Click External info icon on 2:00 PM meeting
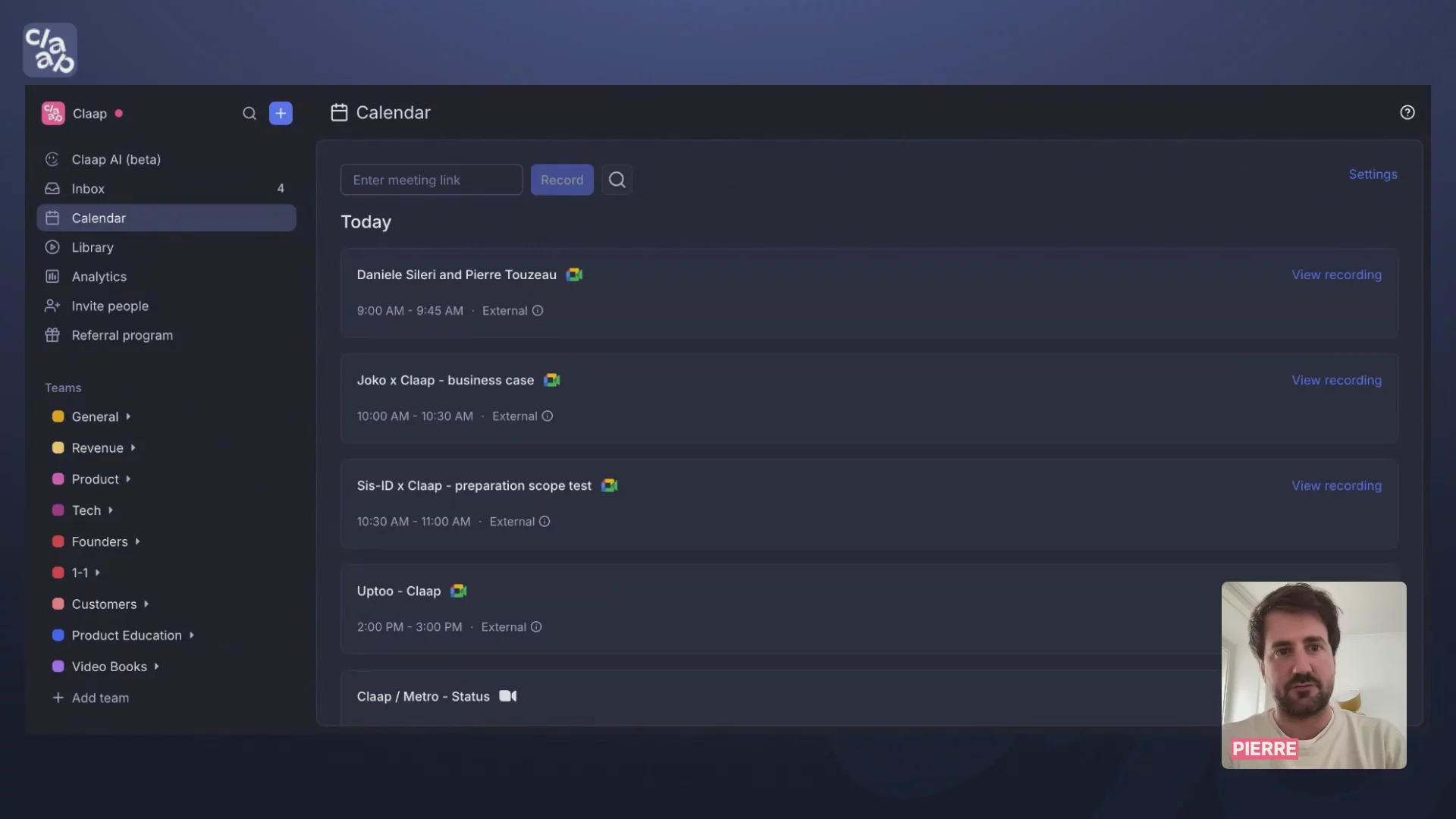Screen dimensions: 1456x819 [536, 627]
